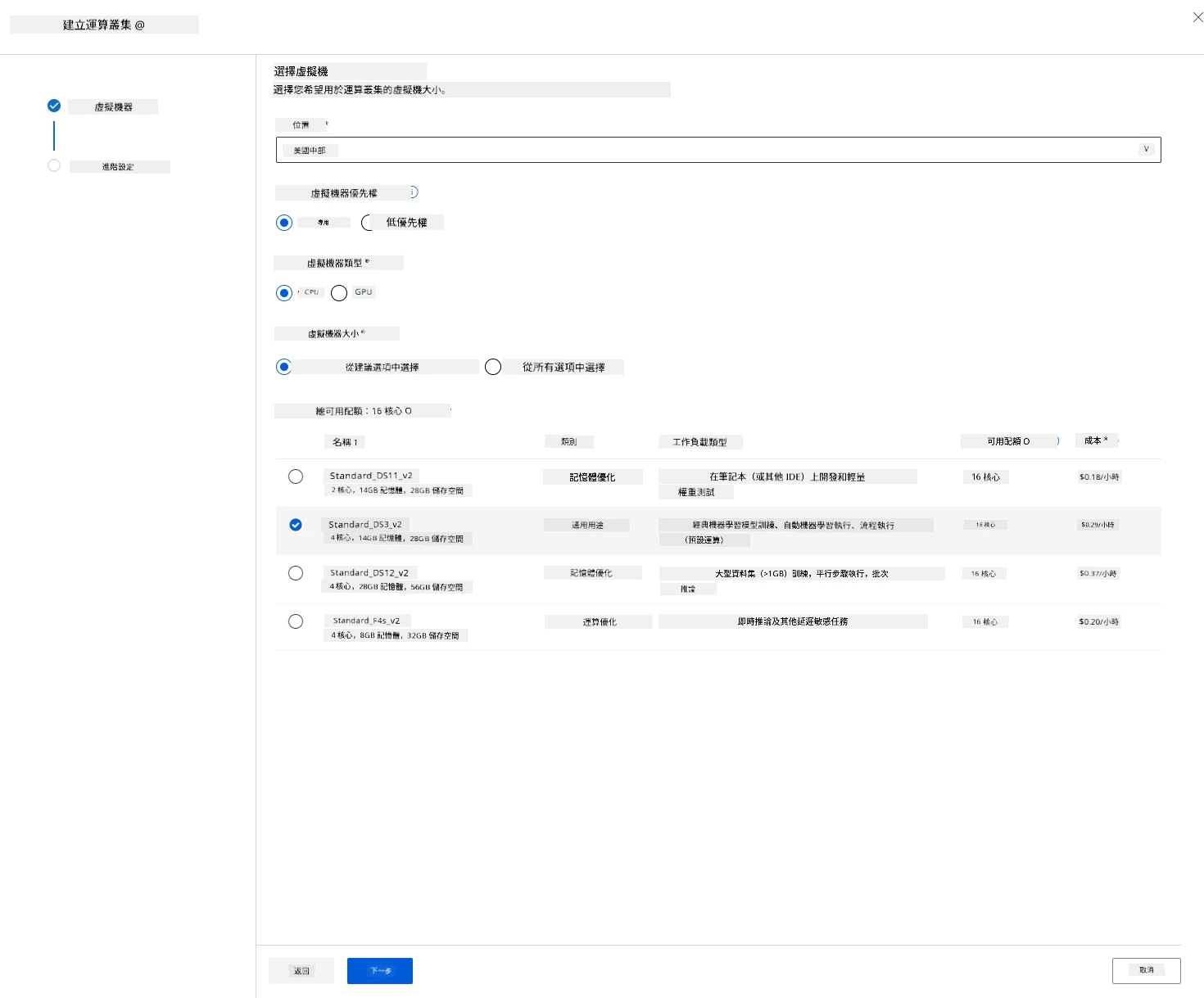Click the 工作負載類型 column header
Viewport: 1204px width, 998px height.
pyautogui.click(x=700, y=442)
